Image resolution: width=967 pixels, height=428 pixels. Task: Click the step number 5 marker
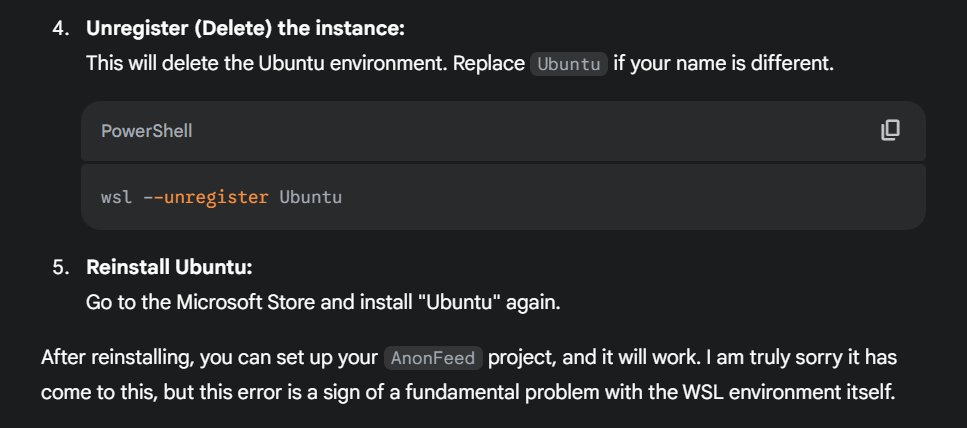[x=61, y=268]
